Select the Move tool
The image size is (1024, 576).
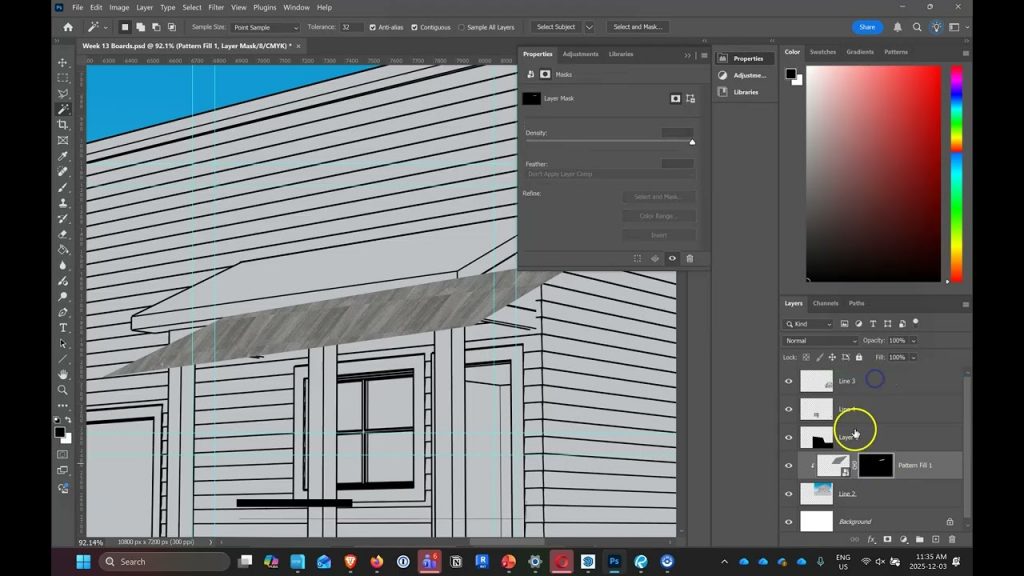click(63, 62)
